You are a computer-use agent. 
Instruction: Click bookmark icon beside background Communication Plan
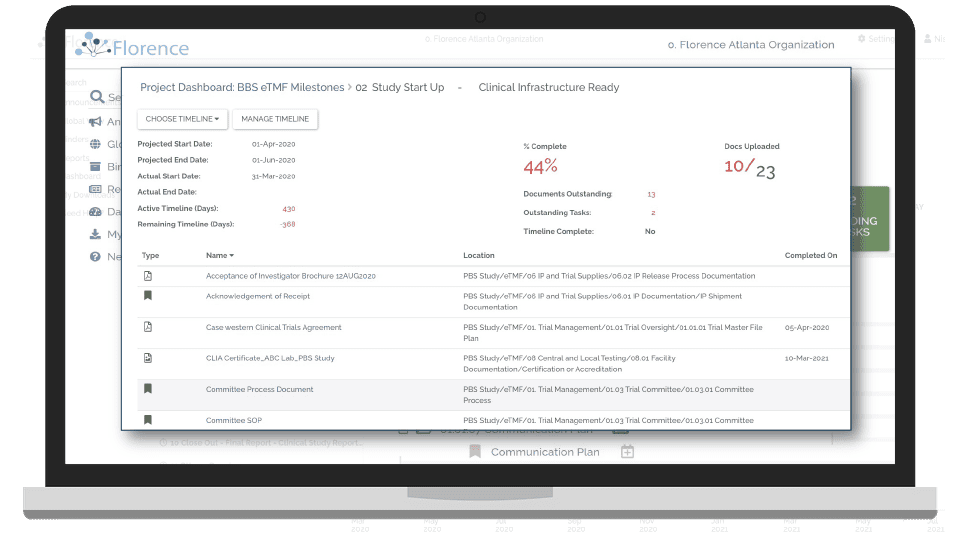(x=474, y=452)
